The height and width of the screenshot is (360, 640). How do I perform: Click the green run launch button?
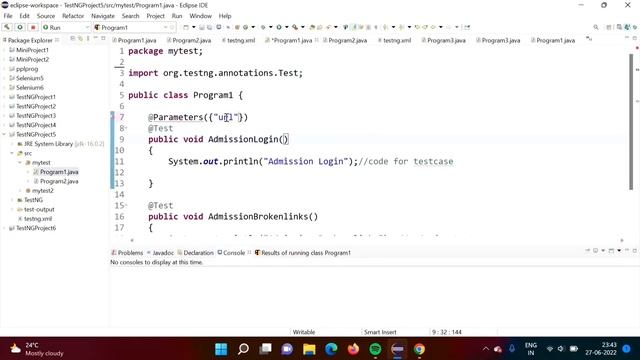pos(20,27)
